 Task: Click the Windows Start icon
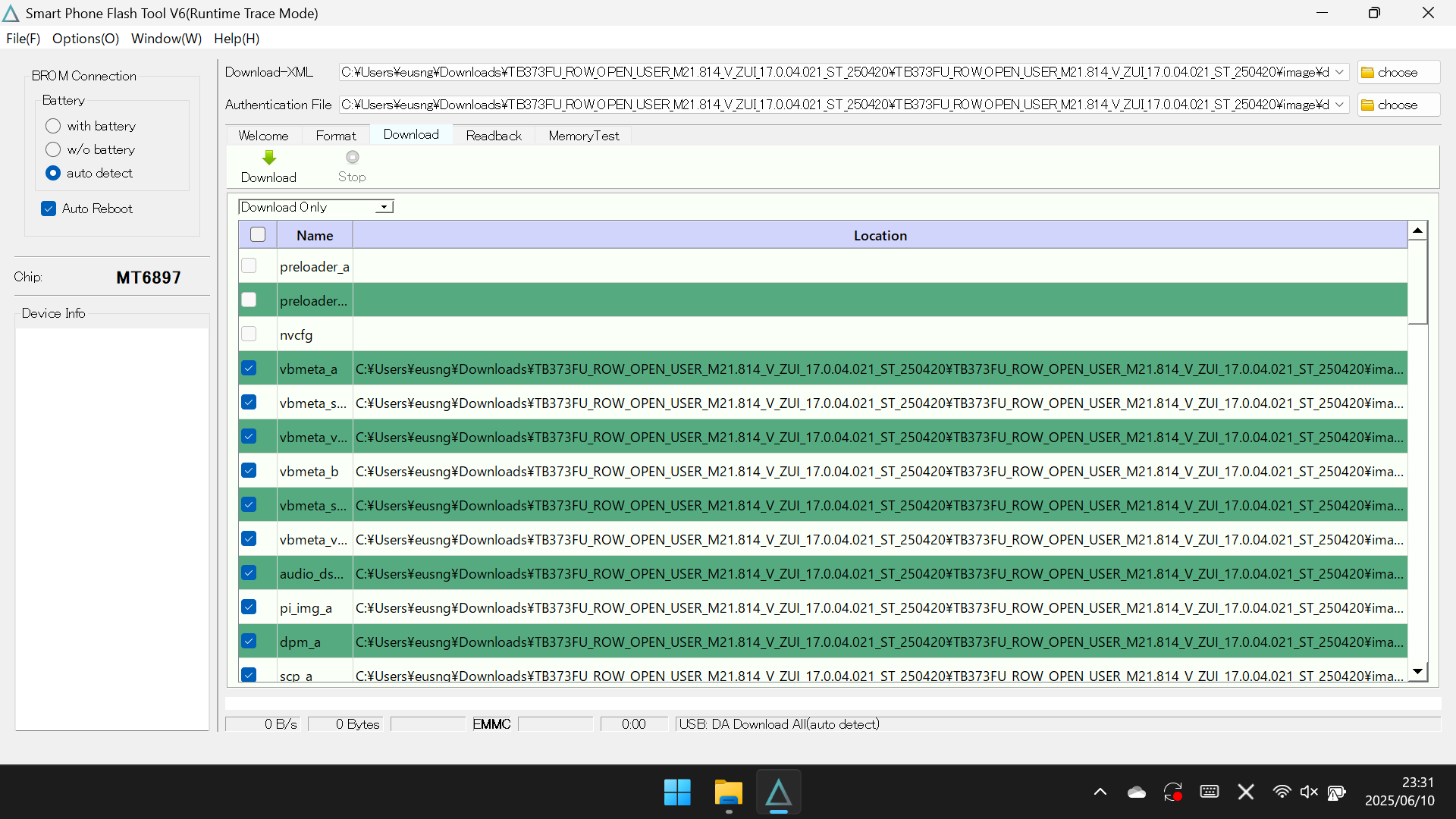[x=677, y=792]
